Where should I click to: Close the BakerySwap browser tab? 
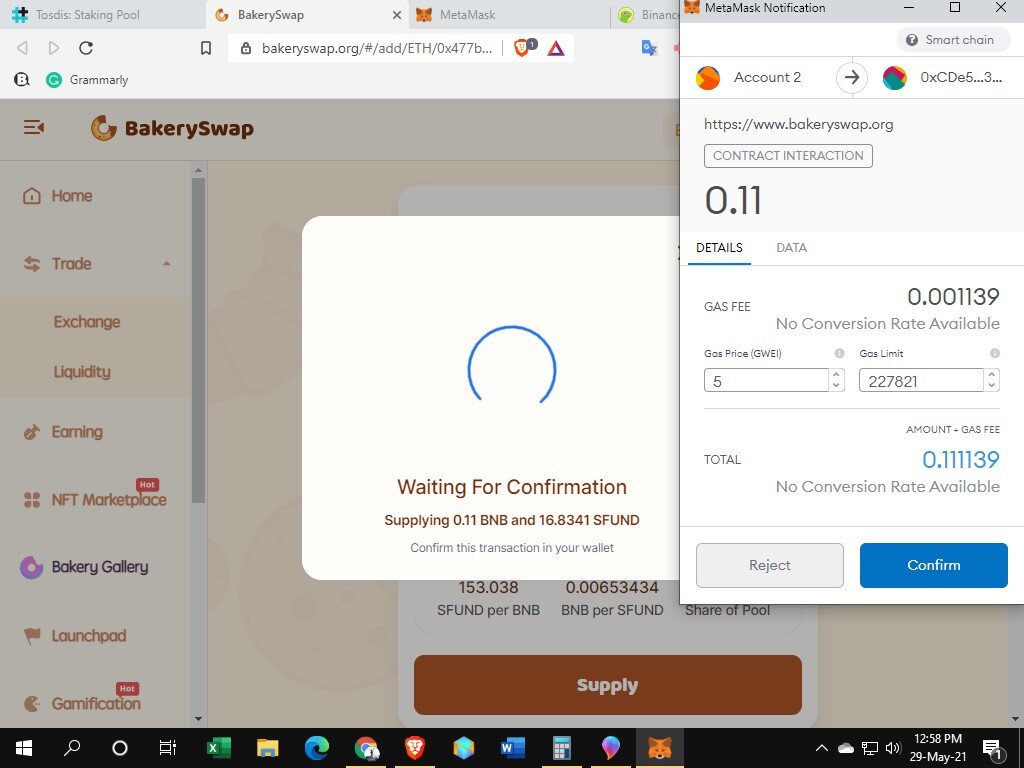396,14
